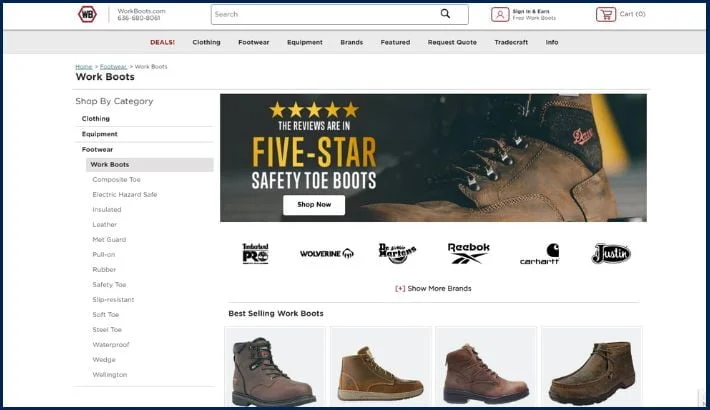The width and height of the screenshot is (710, 410).
Task: Choose the Waterproof subcategory
Action: pyautogui.click(x=111, y=345)
